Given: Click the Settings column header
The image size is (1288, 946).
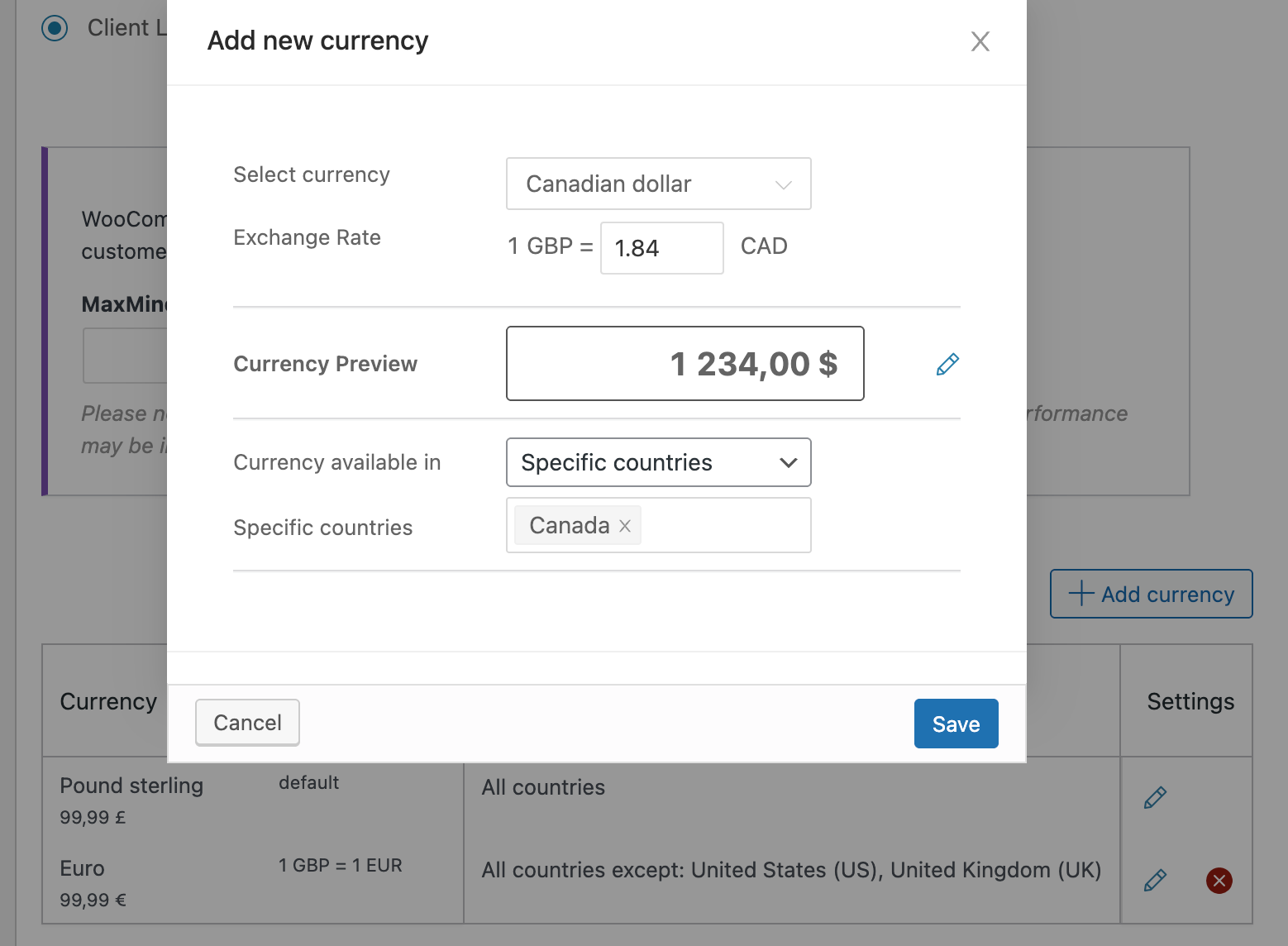Looking at the screenshot, I should [x=1190, y=701].
